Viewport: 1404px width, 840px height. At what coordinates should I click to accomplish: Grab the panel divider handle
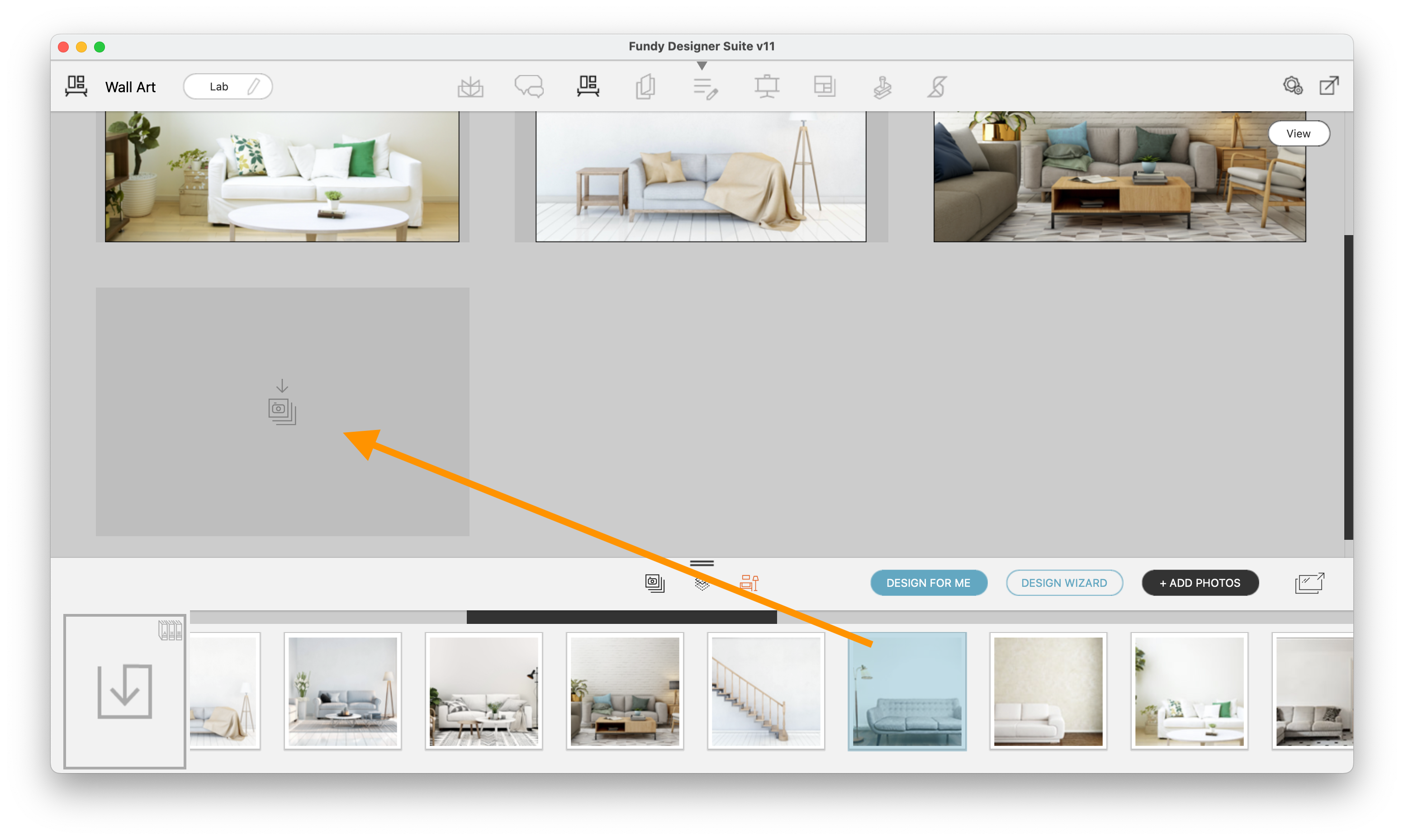point(702,563)
